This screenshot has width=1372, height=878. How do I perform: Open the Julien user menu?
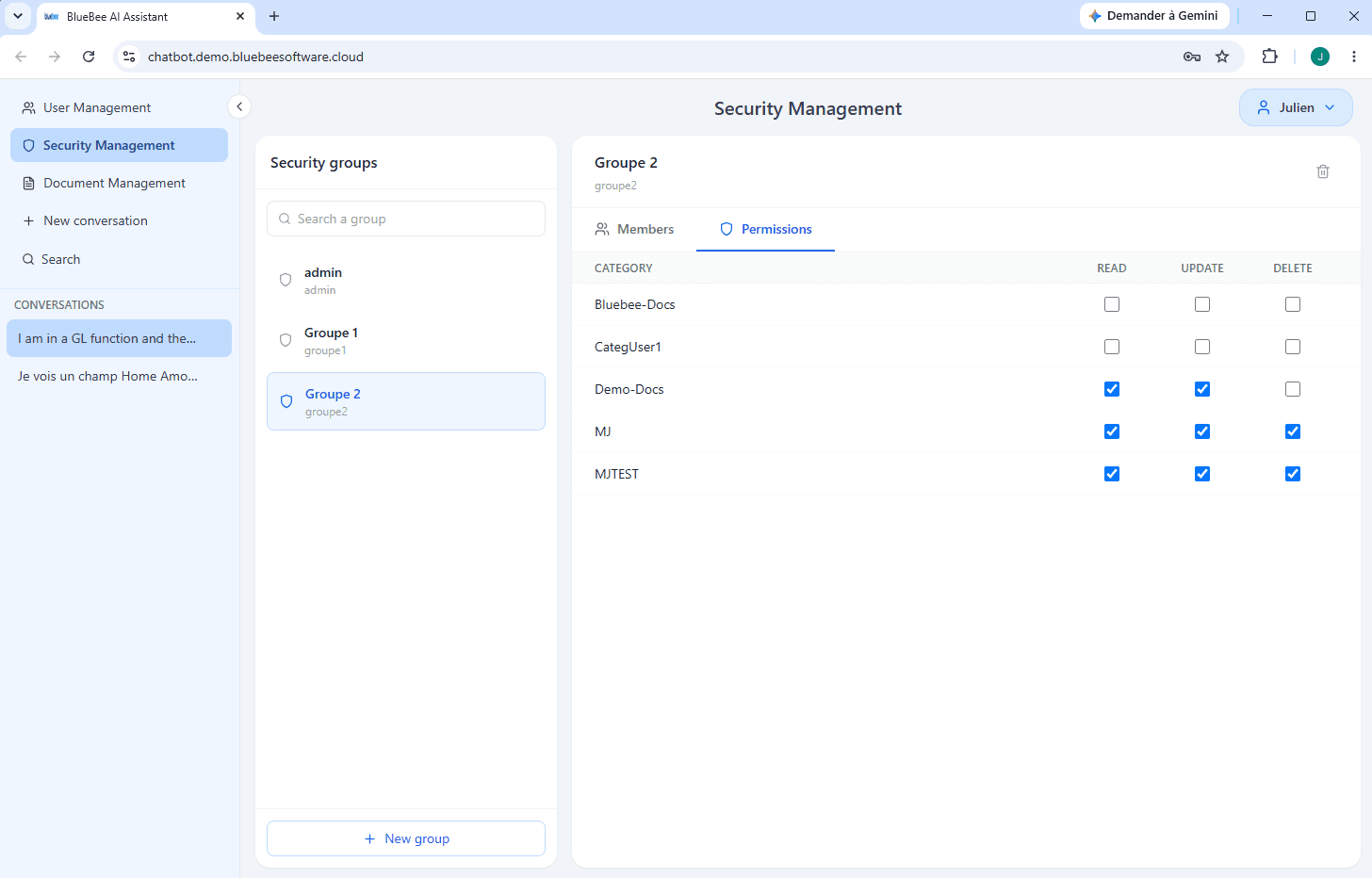click(1296, 107)
